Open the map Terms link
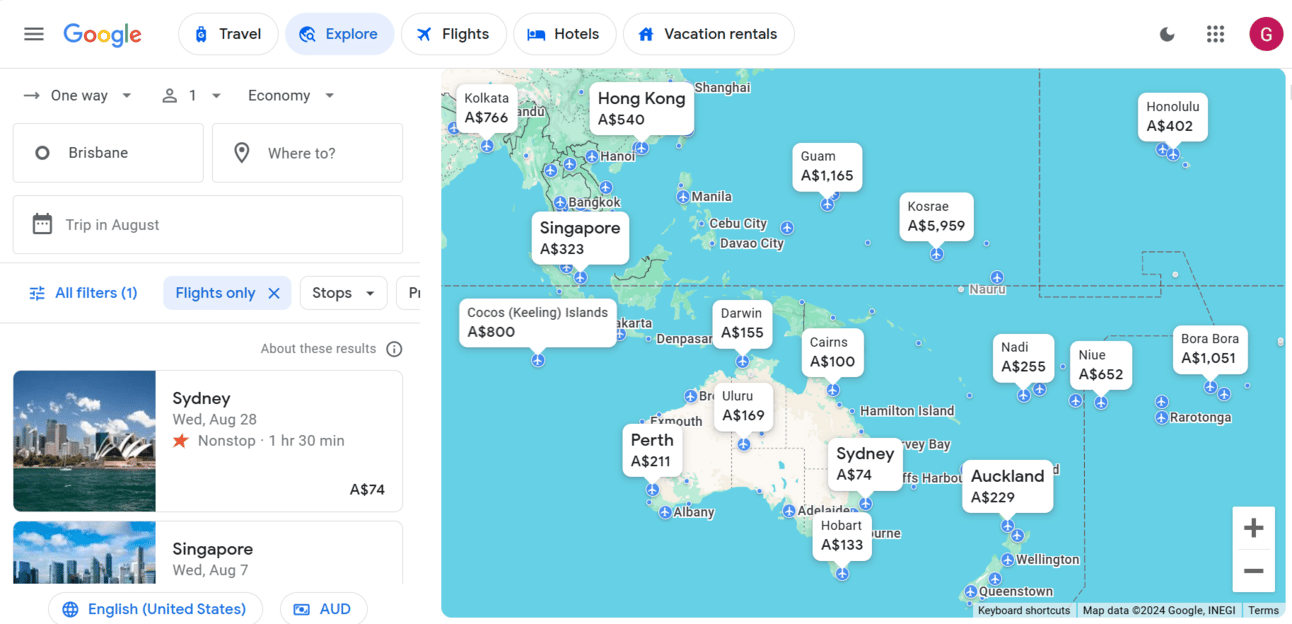This screenshot has height=624, width=1292. pos(1263,610)
